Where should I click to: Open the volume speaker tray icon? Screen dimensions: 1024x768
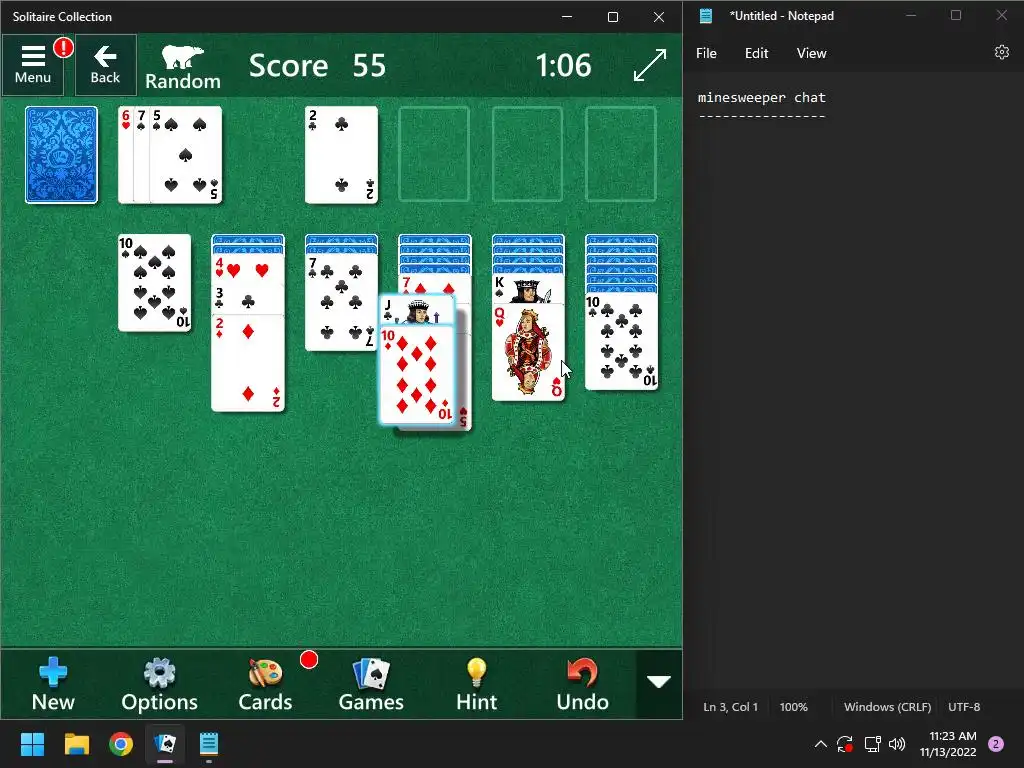coord(897,744)
